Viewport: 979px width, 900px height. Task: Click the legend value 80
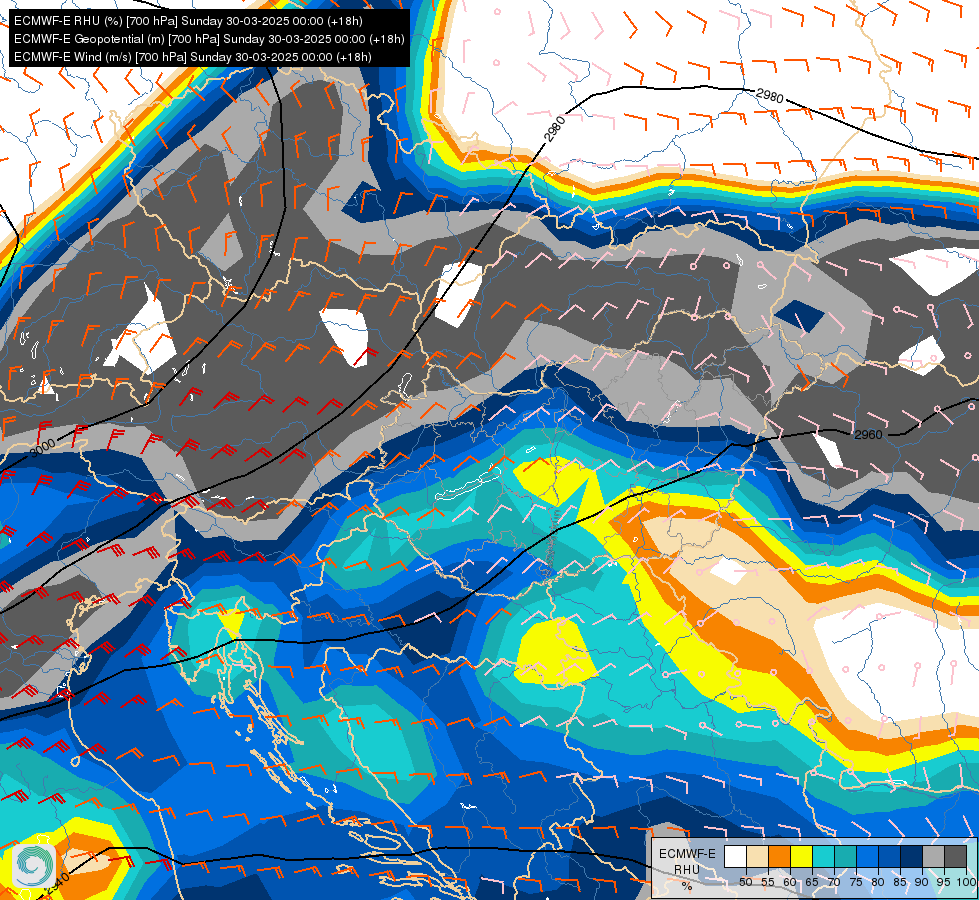878,882
